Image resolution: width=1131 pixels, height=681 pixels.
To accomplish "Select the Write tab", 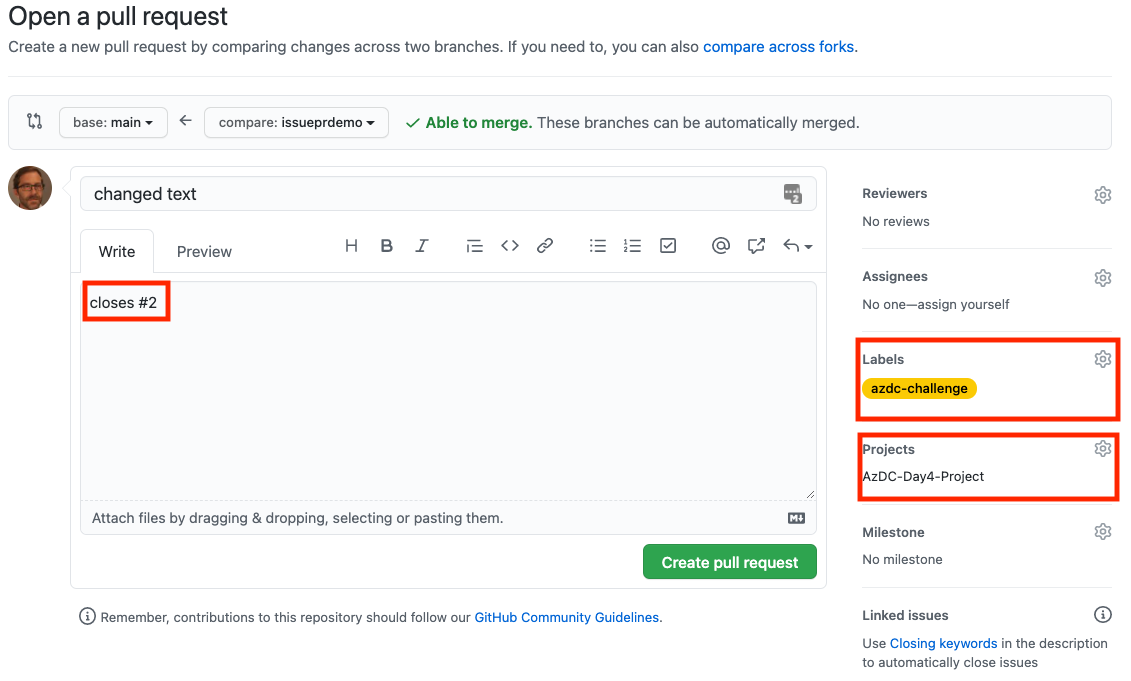I will (117, 251).
